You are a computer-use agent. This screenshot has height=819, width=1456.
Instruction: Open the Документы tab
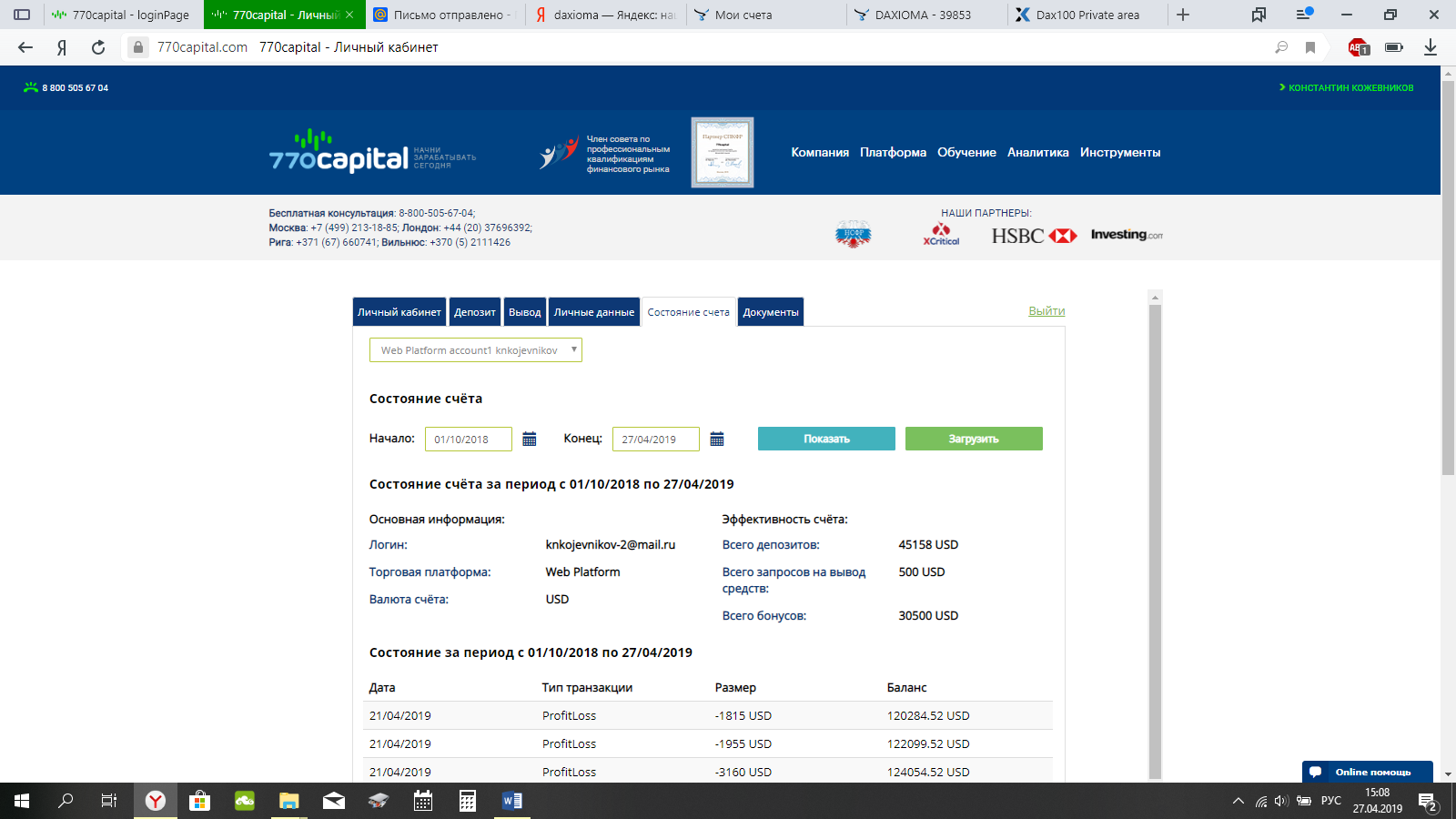tap(771, 312)
